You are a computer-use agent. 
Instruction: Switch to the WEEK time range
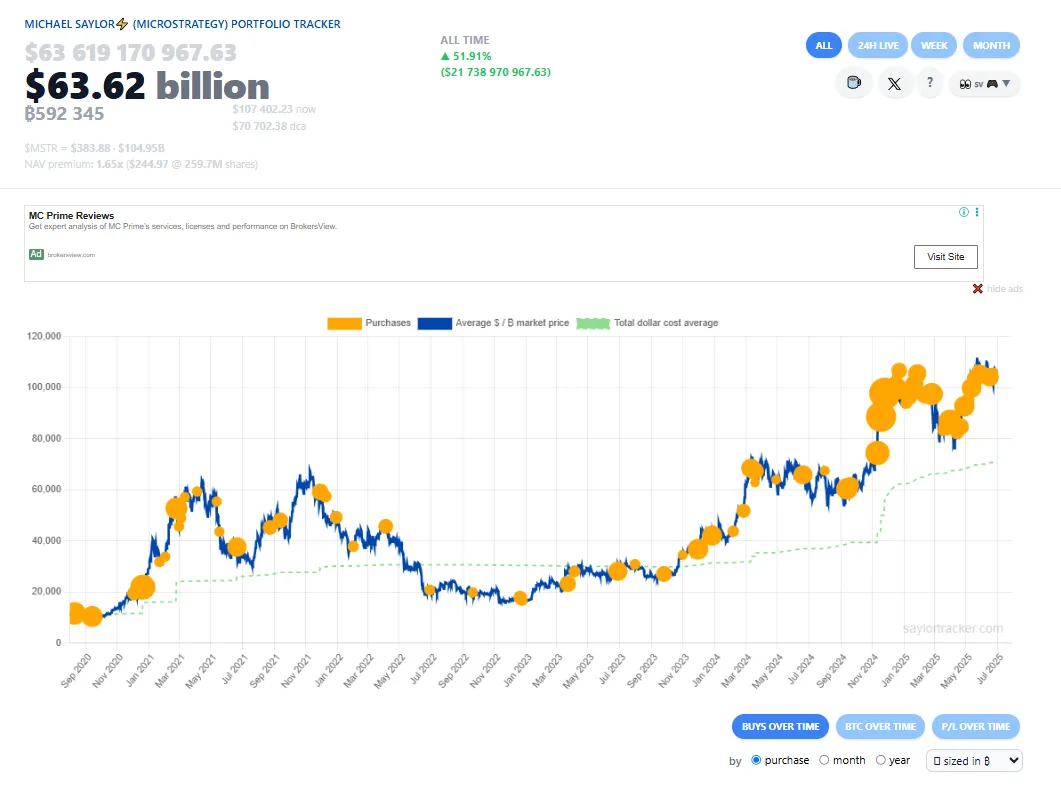[x=934, y=45]
